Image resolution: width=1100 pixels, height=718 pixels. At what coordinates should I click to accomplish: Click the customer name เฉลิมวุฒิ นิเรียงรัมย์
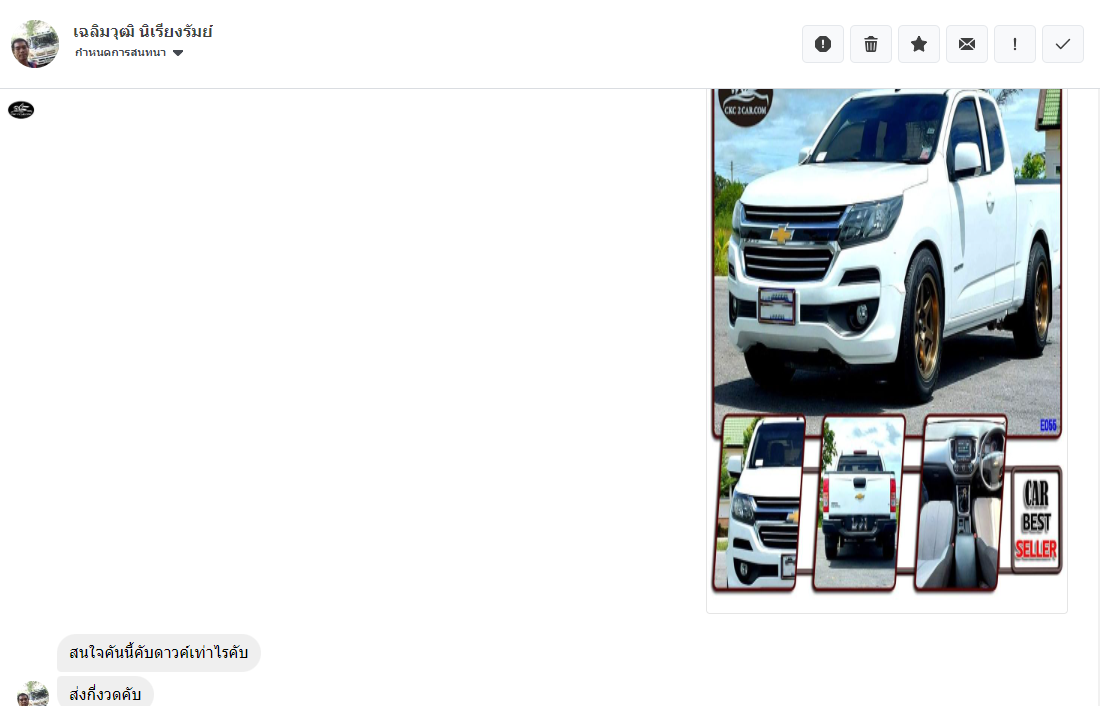pos(142,32)
